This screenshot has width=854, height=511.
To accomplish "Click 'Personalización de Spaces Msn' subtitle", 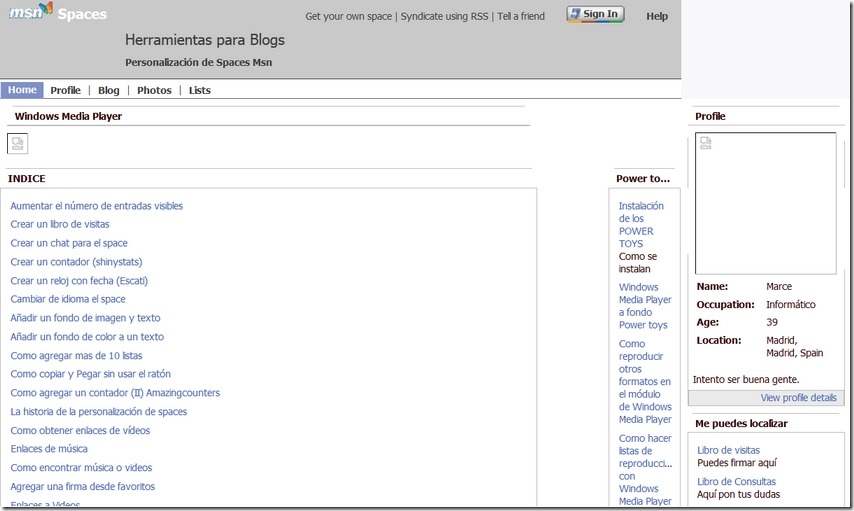I will (198, 63).
